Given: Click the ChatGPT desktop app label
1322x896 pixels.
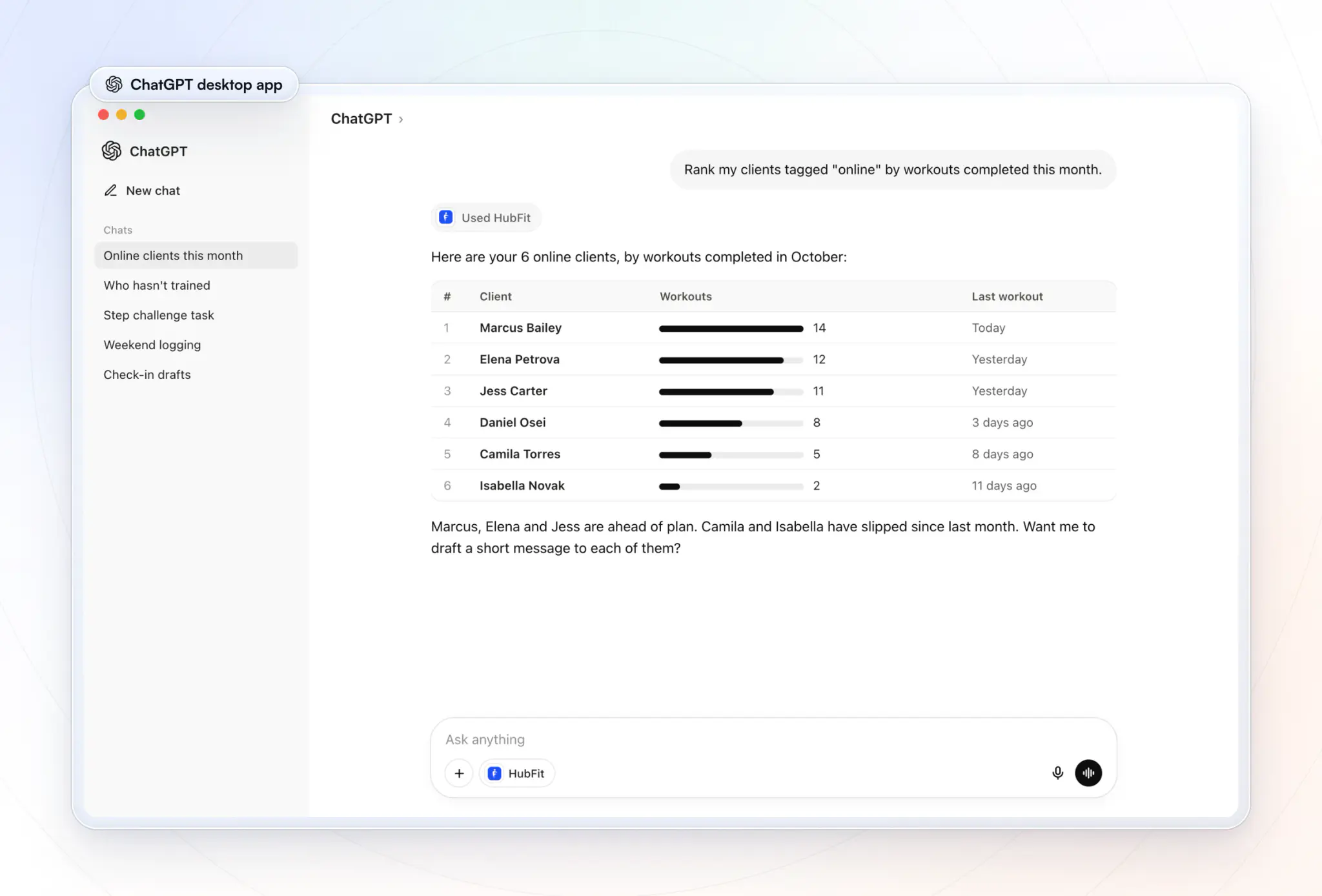Looking at the screenshot, I should coord(194,85).
